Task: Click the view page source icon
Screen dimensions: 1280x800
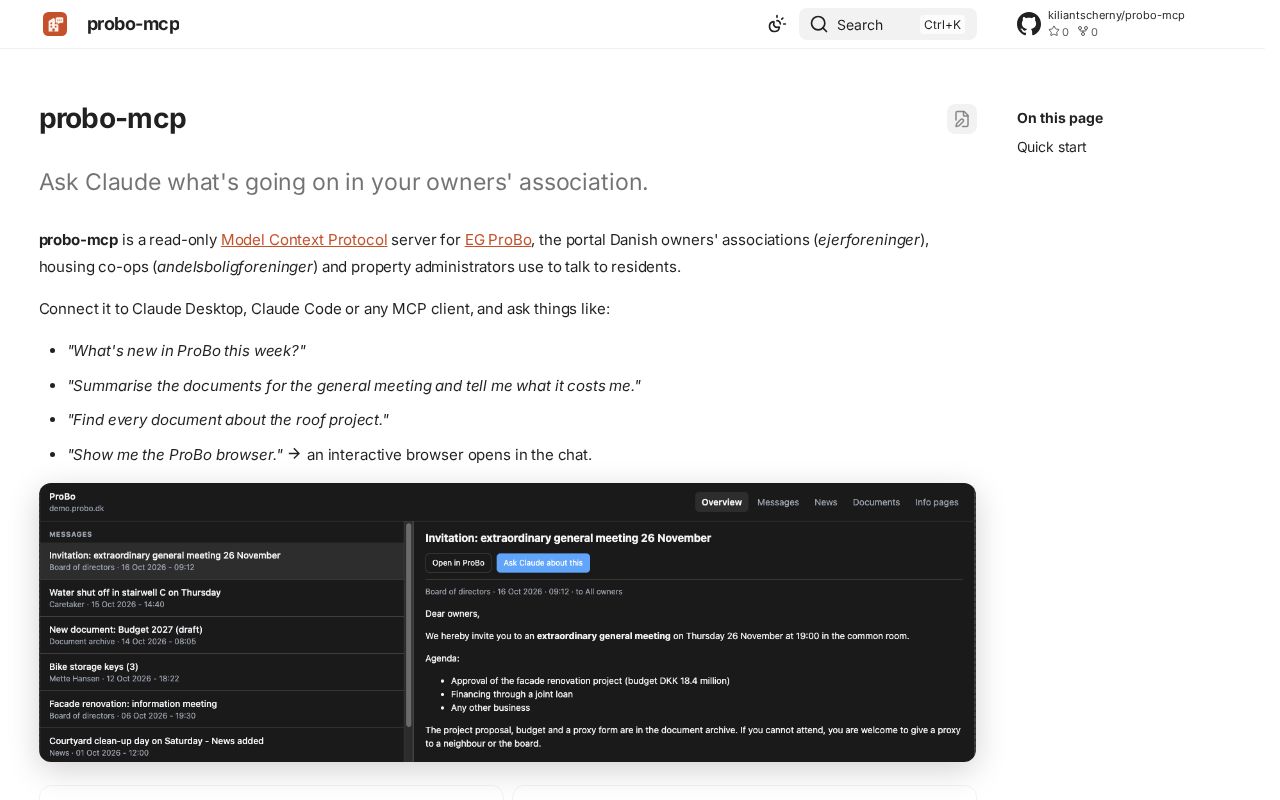Action: click(x=962, y=119)
